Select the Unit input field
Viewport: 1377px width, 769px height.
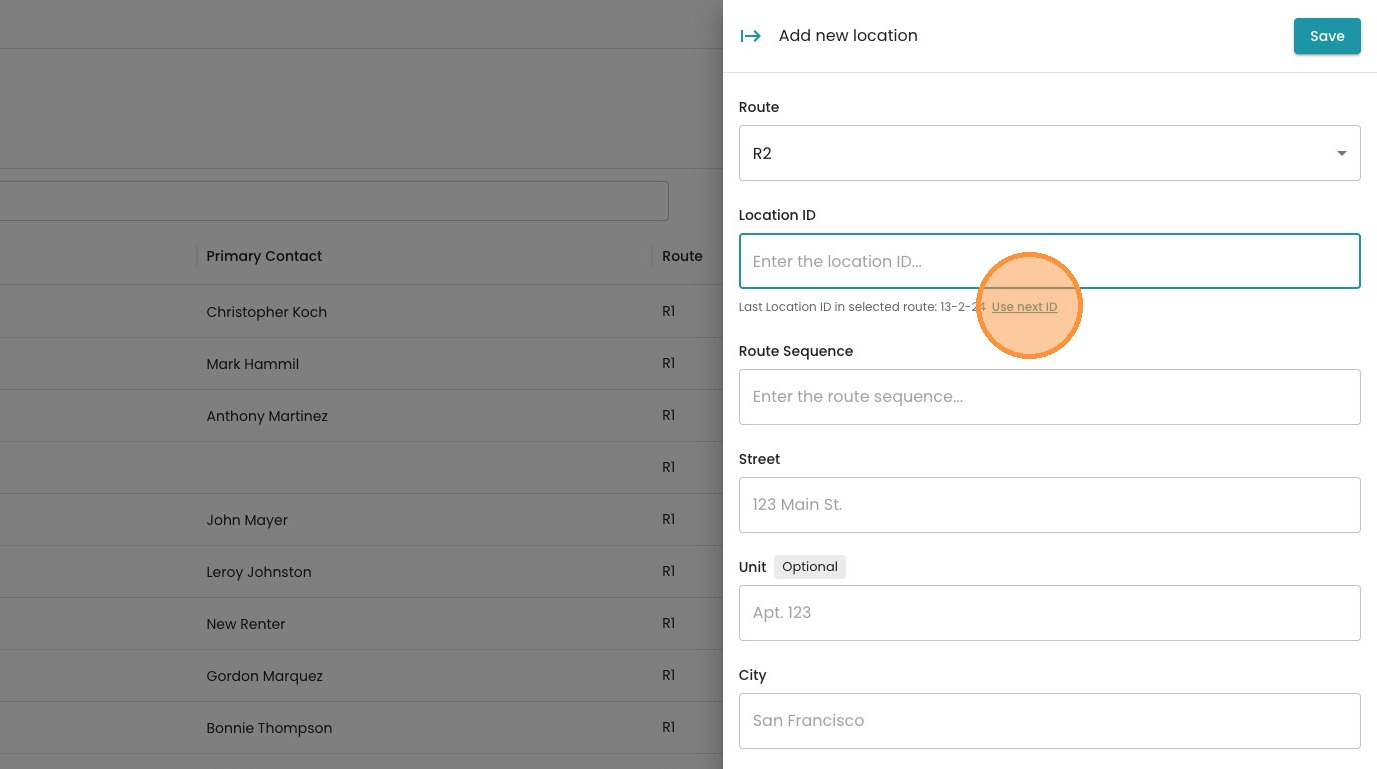pyautogui.click(x=1049, y=613)
